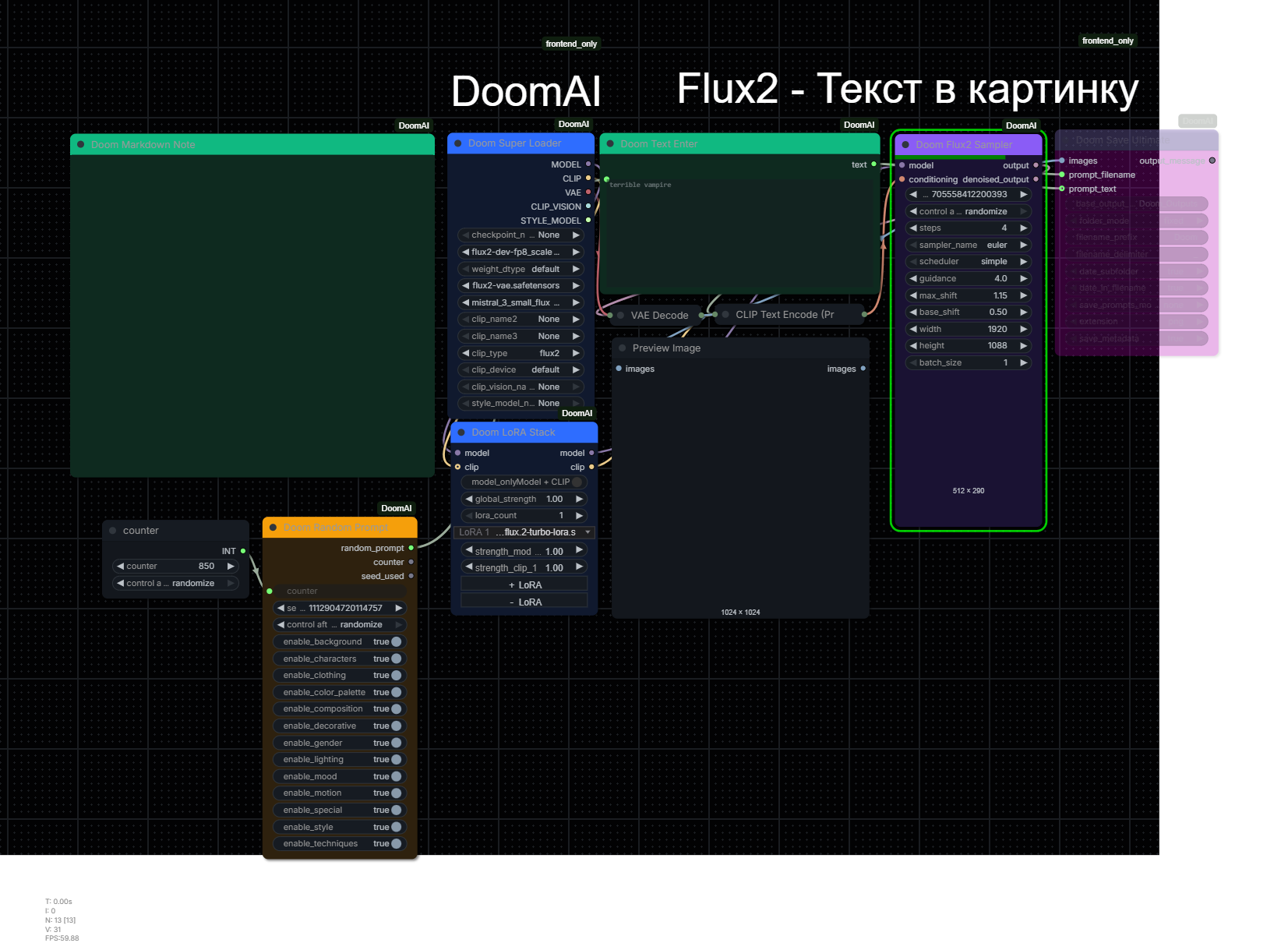The image size is (1288, 950).
Task: Open mistral_3_small_flux clip selector
Action: tap(520, 303)
